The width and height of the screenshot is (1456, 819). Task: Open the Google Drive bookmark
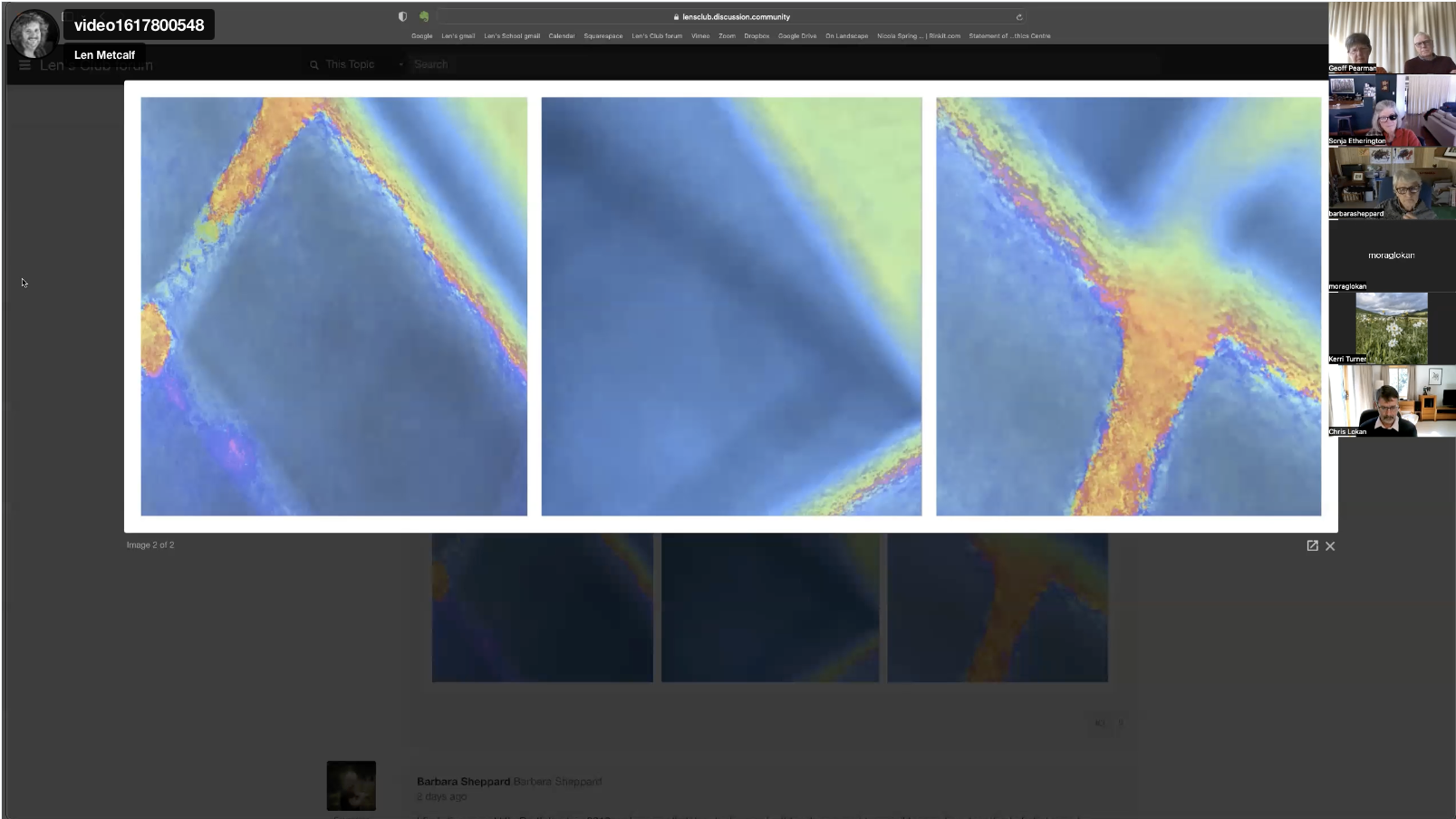pos(797,36)
